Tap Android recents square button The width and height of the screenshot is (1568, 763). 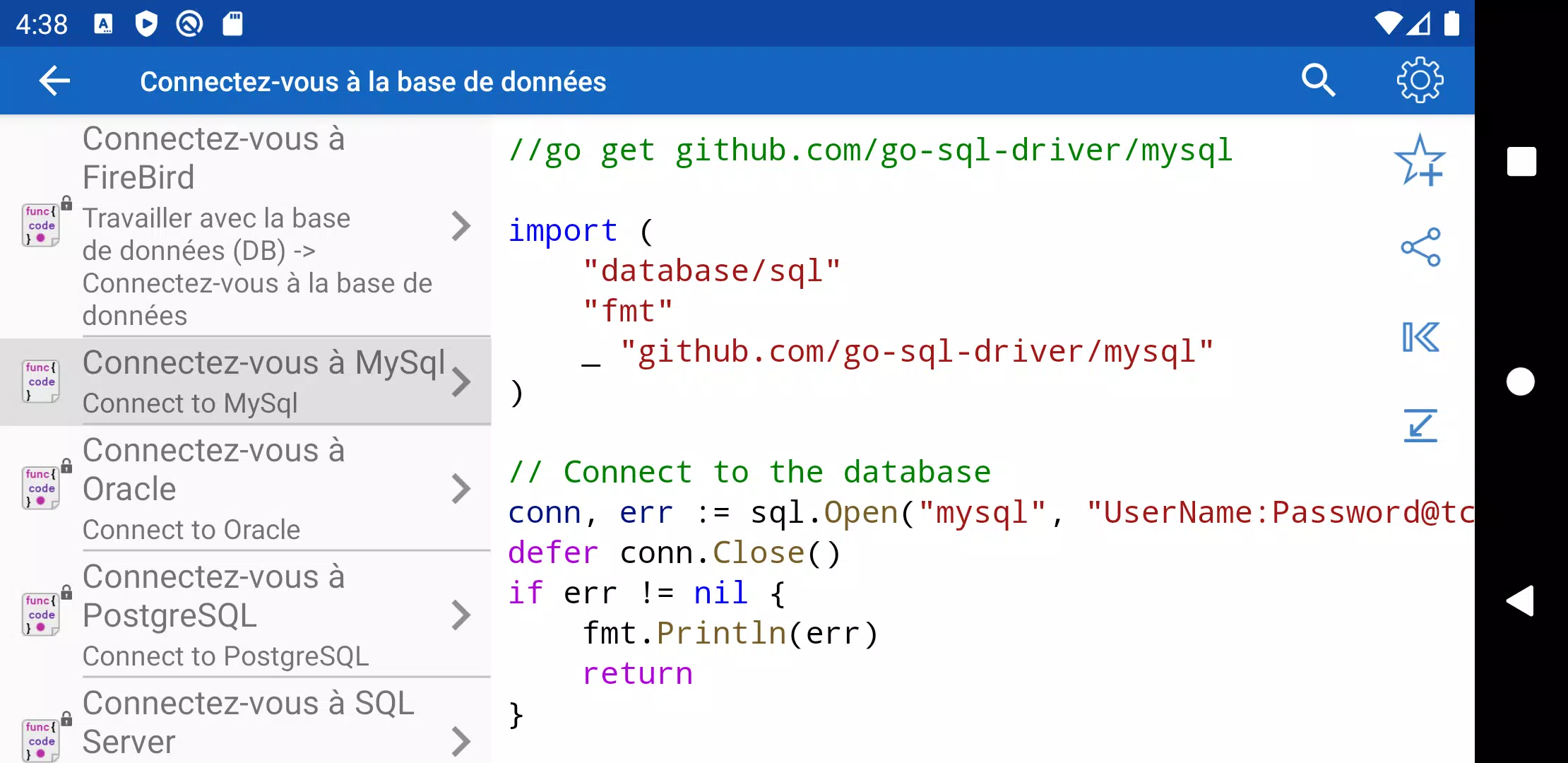[x=1521, y=162]
